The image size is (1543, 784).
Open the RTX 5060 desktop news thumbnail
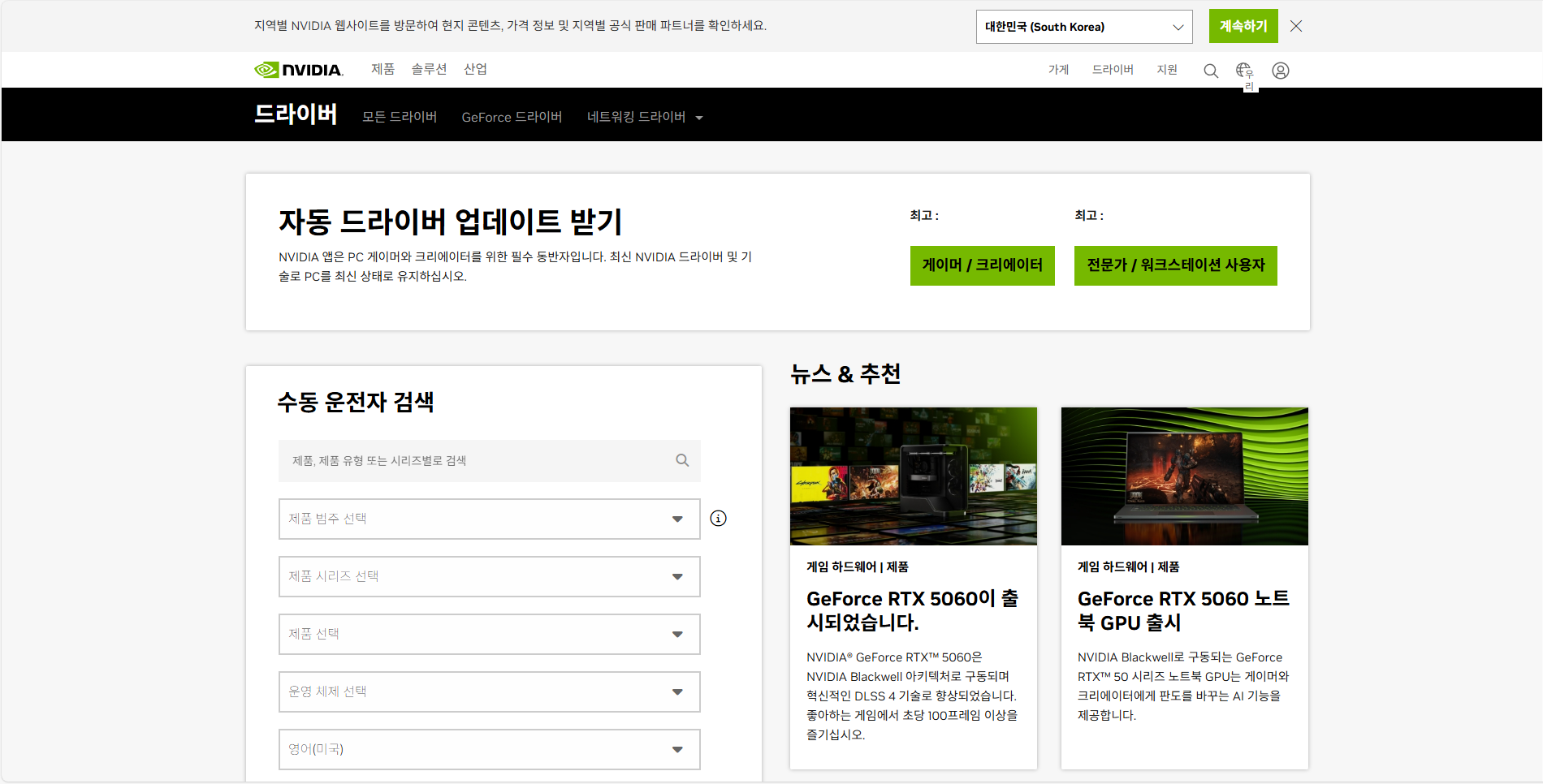point(914,476)
